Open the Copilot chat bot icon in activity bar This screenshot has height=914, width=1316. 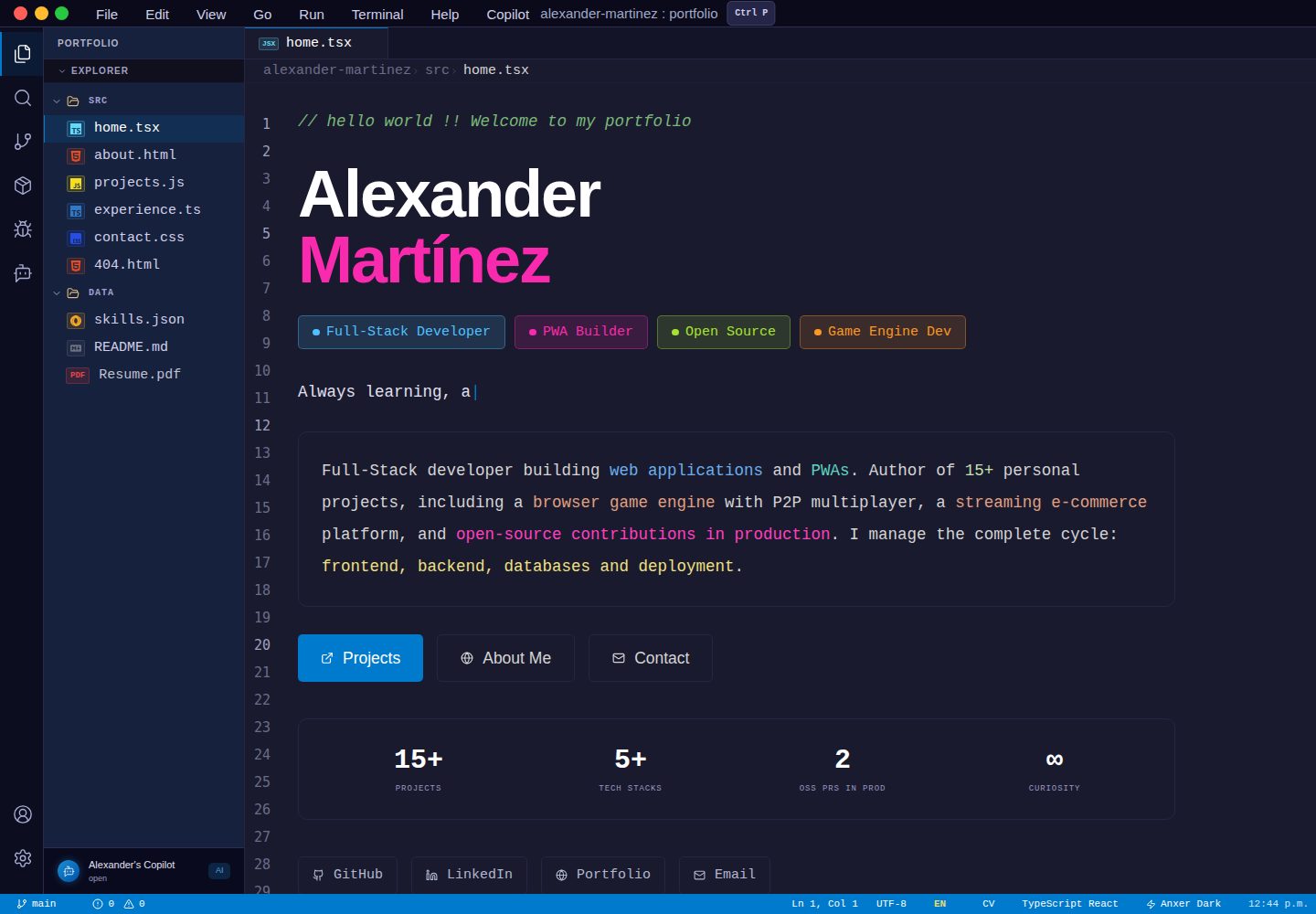tap(23, 273)
